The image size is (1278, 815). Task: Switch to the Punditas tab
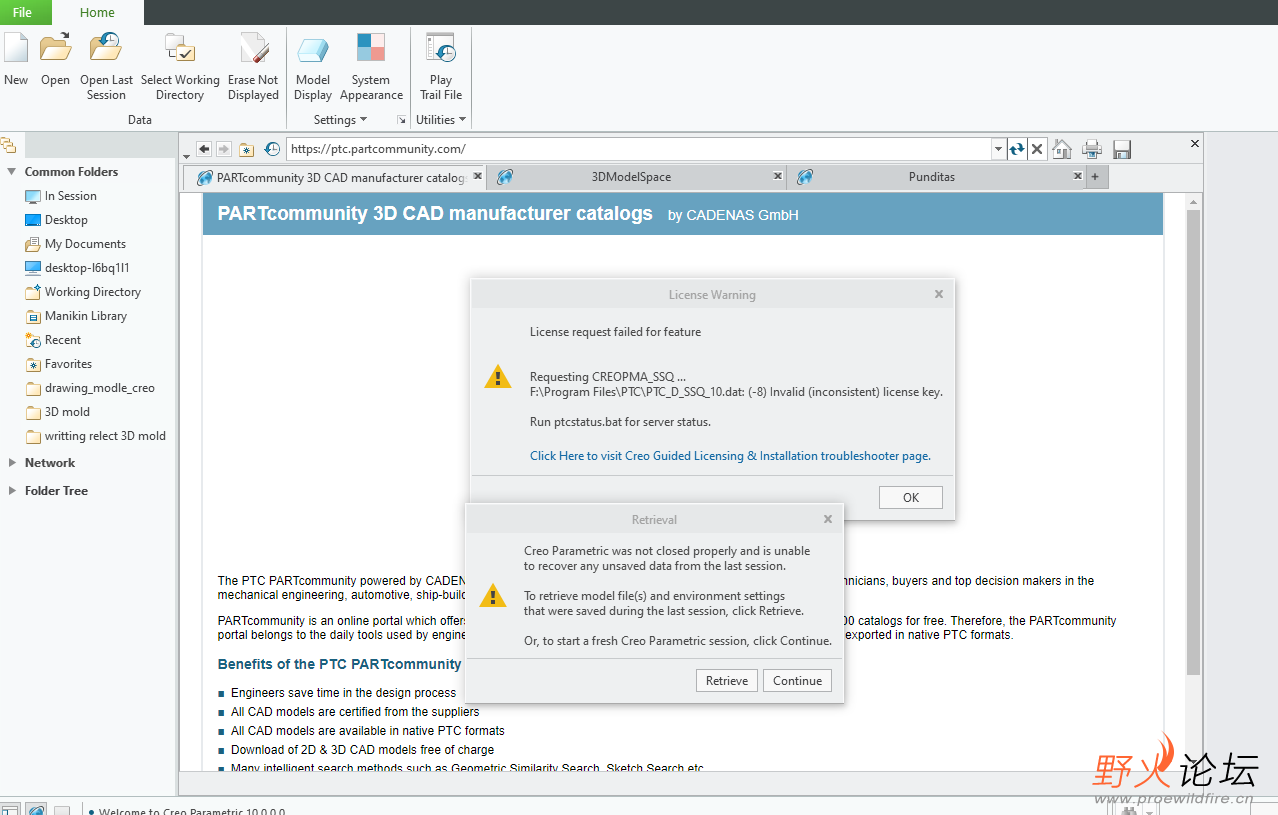coord(936,177)
